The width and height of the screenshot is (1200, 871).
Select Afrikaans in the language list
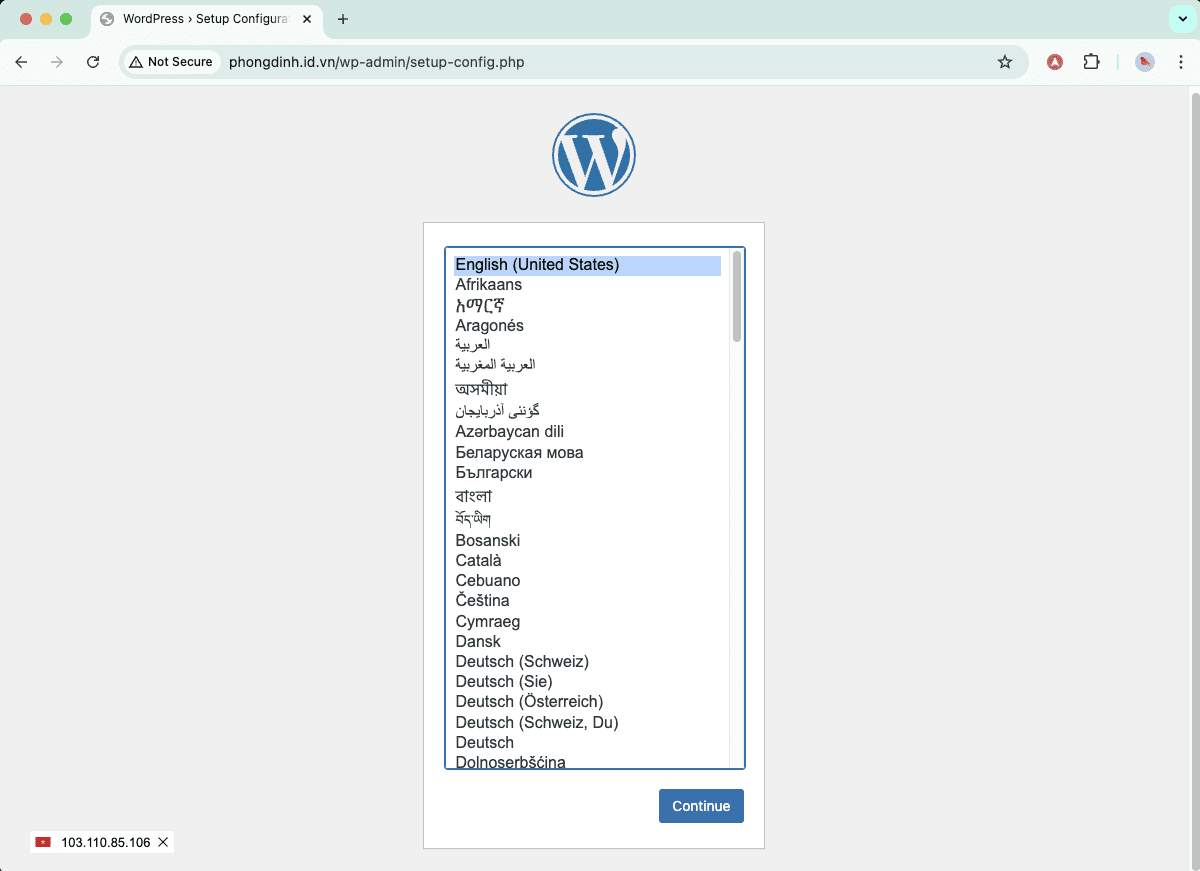pos(587,285)
